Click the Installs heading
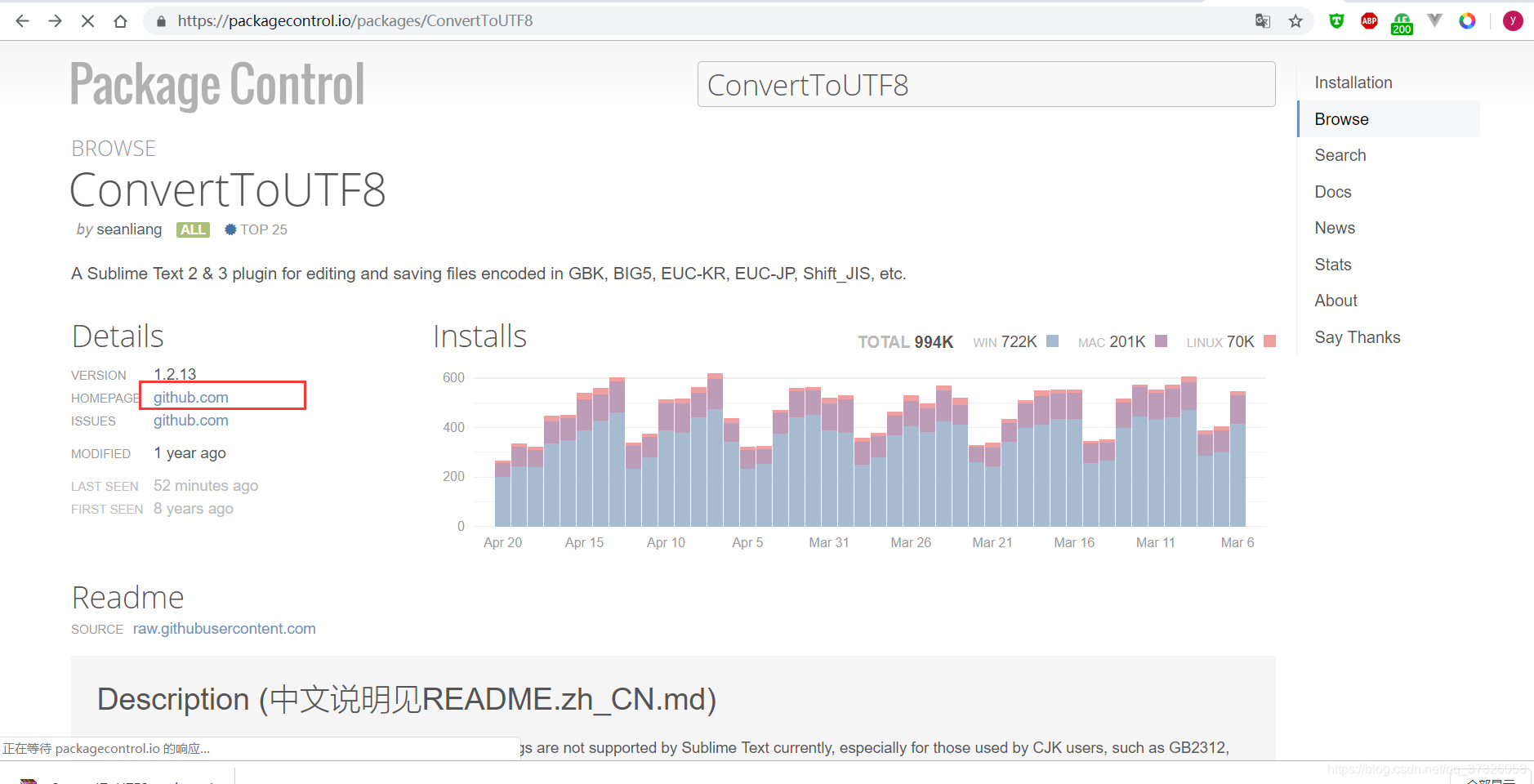Image resolution: width=1534 pixels, height=784 pixels. 479,336
